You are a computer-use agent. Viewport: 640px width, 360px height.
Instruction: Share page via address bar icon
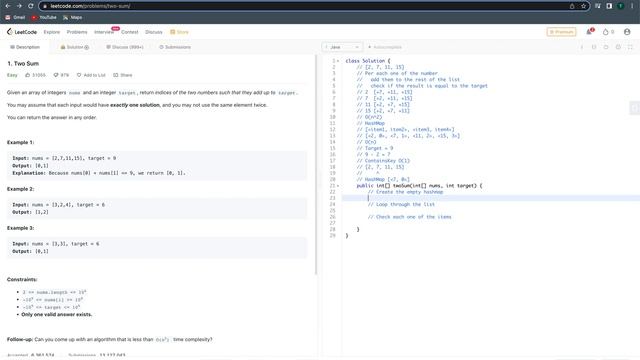(572, 6)
